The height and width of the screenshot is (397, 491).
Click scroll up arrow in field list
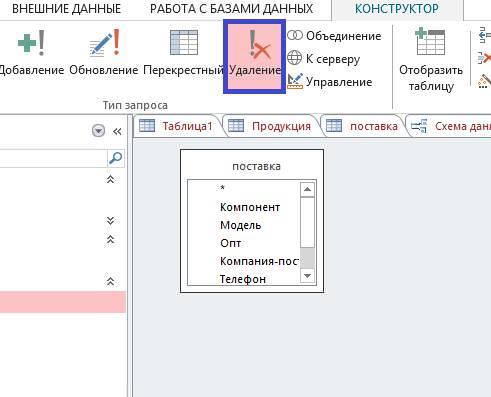point(307,189)
